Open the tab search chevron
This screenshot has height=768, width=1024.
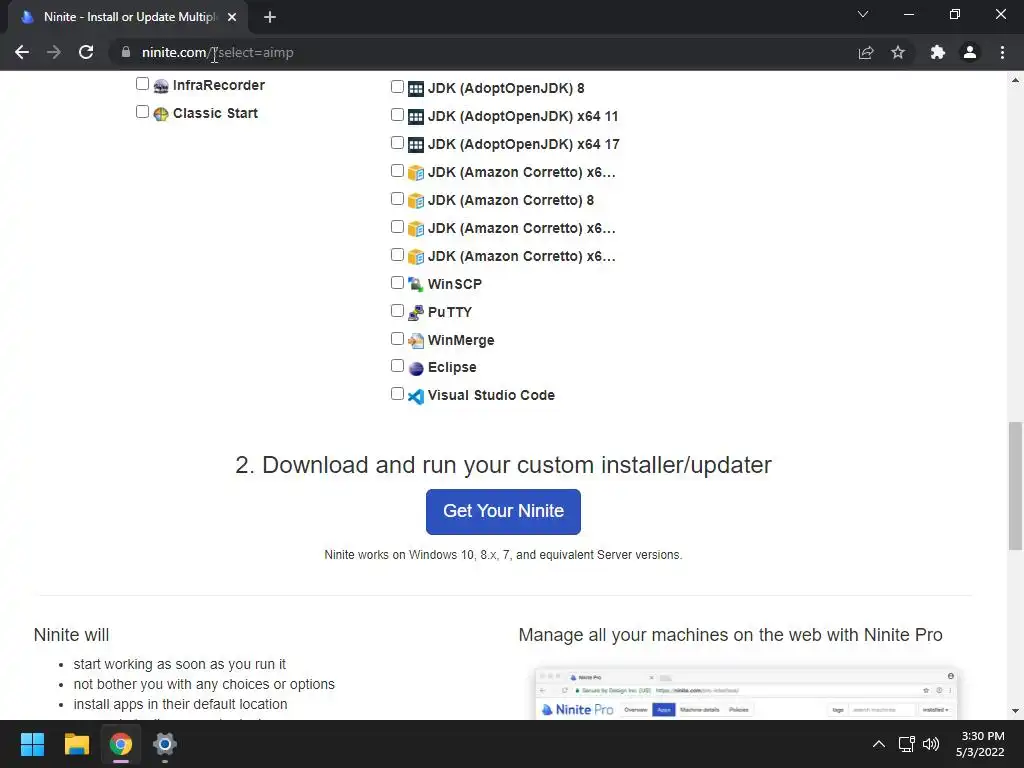[863, 14]
